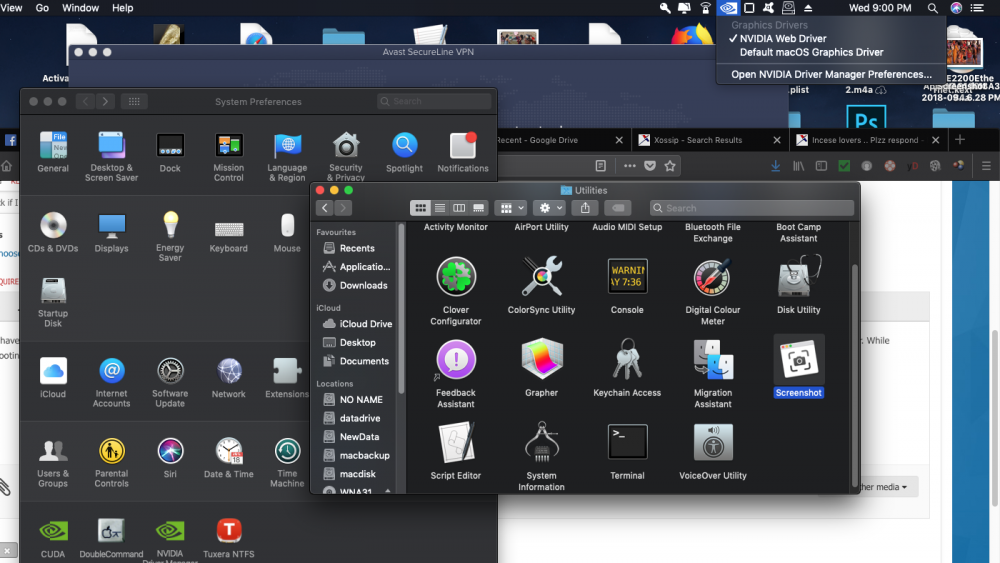Open the Window menu
The height and width of the screenshot is (563, 1000).
coord(80,8)
